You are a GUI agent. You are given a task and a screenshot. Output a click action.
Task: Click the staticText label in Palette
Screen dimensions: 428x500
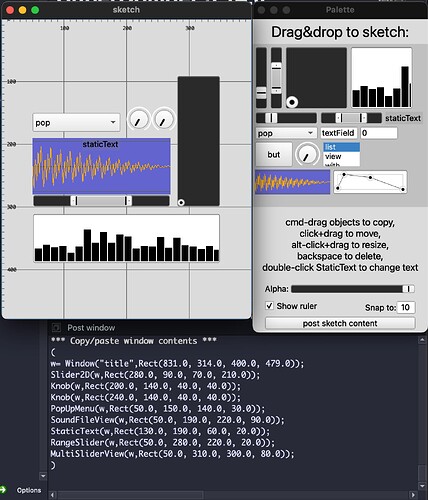(x=403, y=118)
